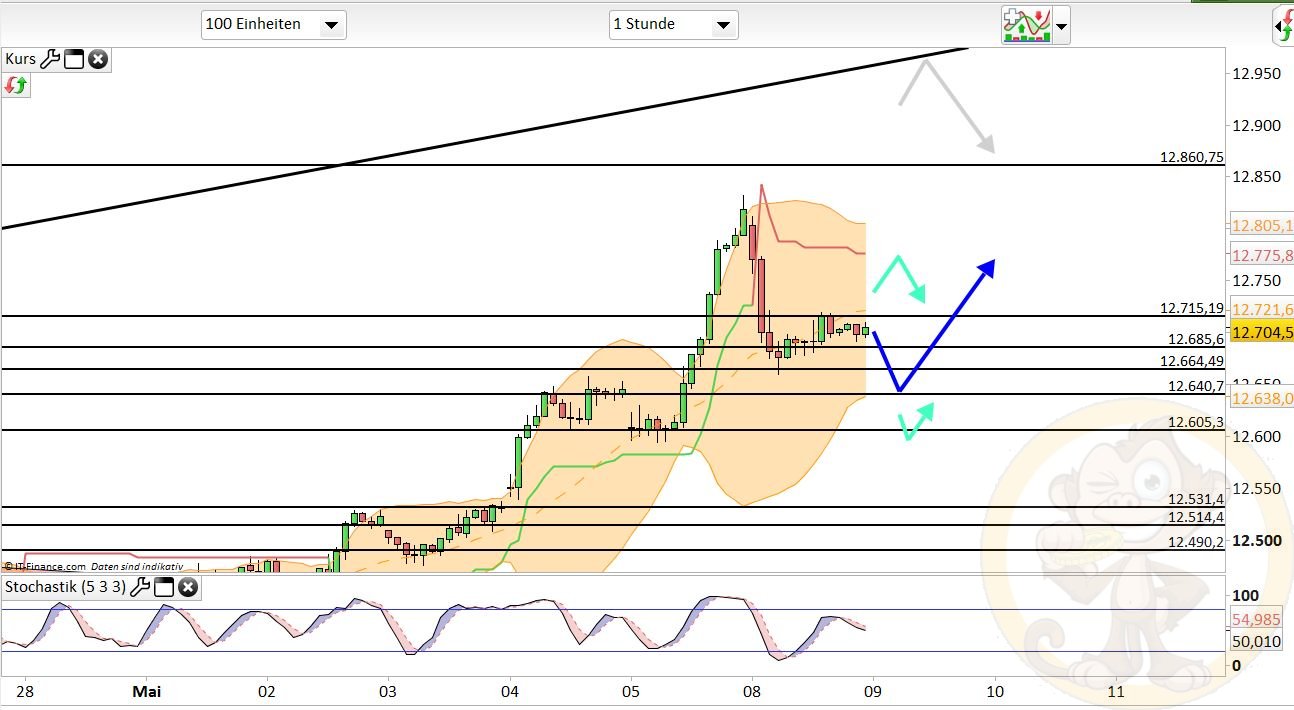Select the Stochastik (5 3 3) panel title

coord(64,587)
